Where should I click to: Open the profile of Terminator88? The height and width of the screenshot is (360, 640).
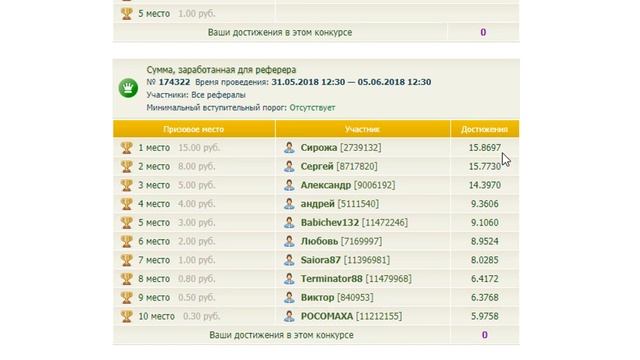click(331, 279)
